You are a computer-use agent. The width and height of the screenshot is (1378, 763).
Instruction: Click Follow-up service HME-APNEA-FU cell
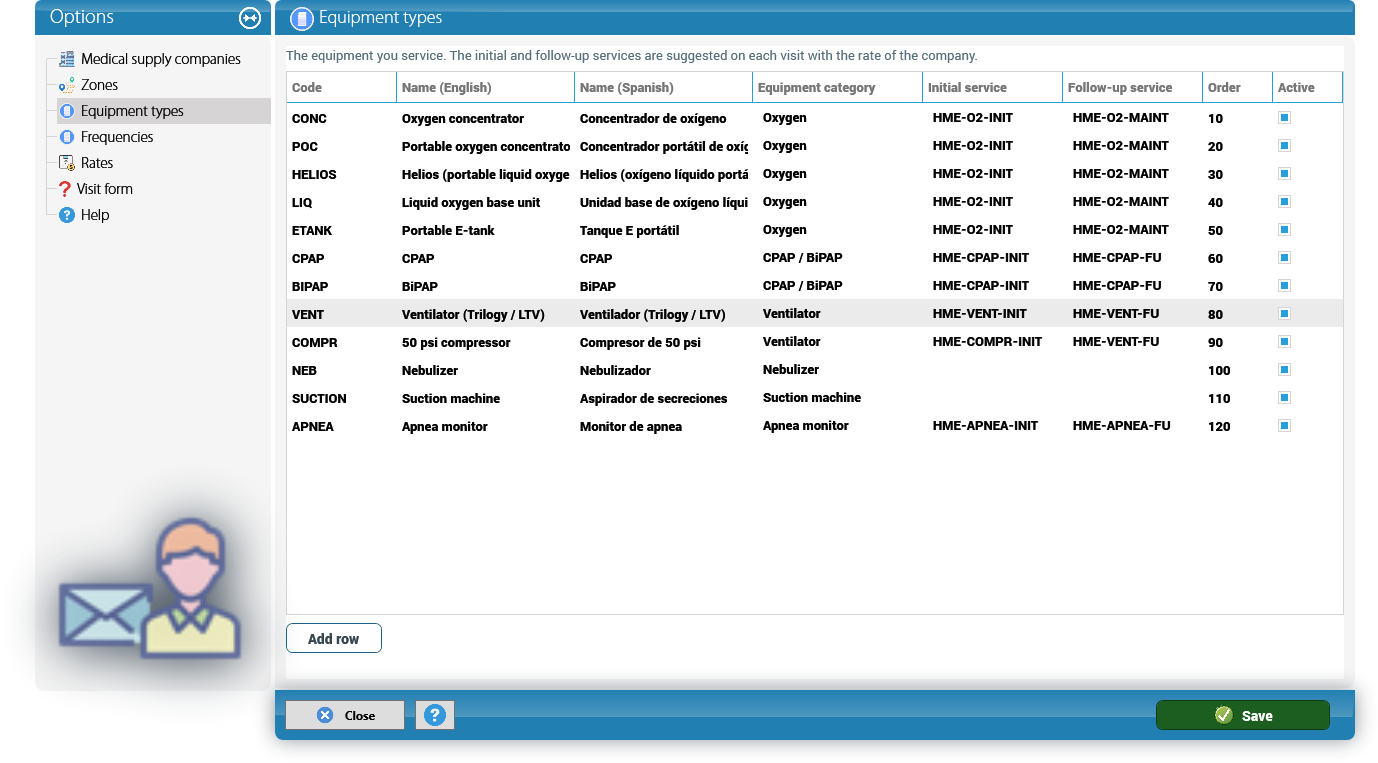point(1132,426)
